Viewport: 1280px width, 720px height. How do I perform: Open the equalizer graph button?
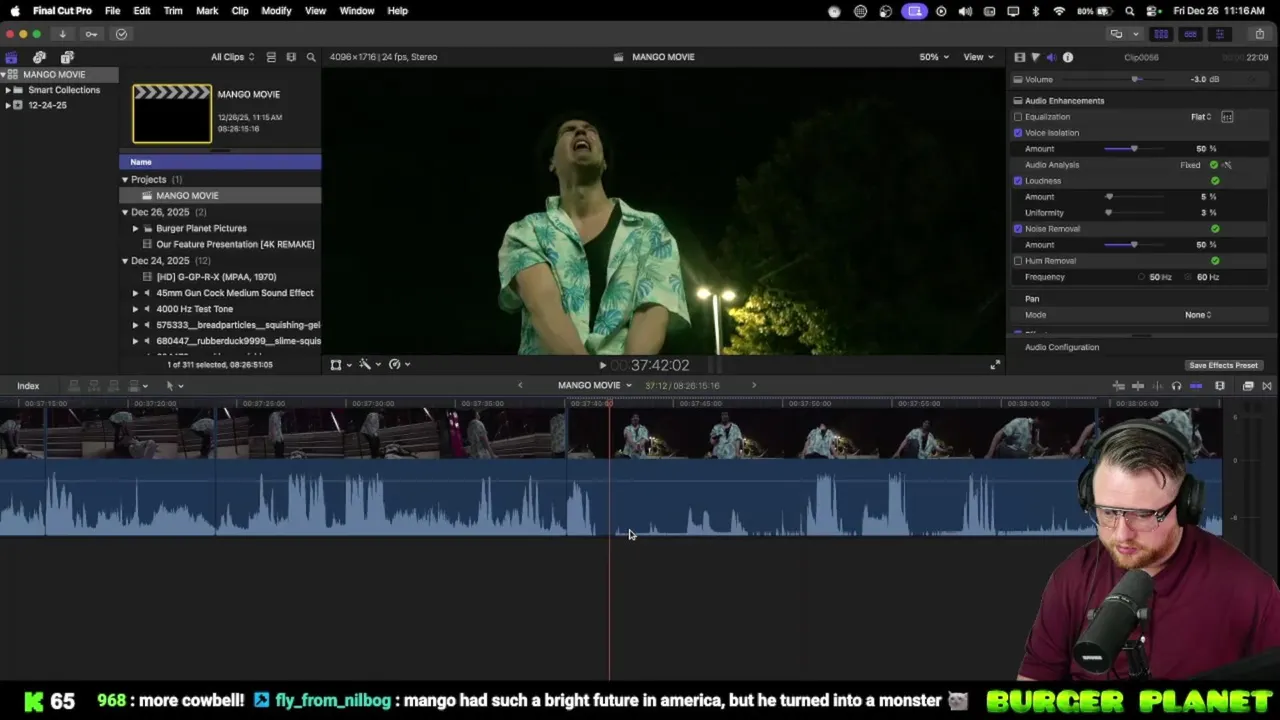1227,117
